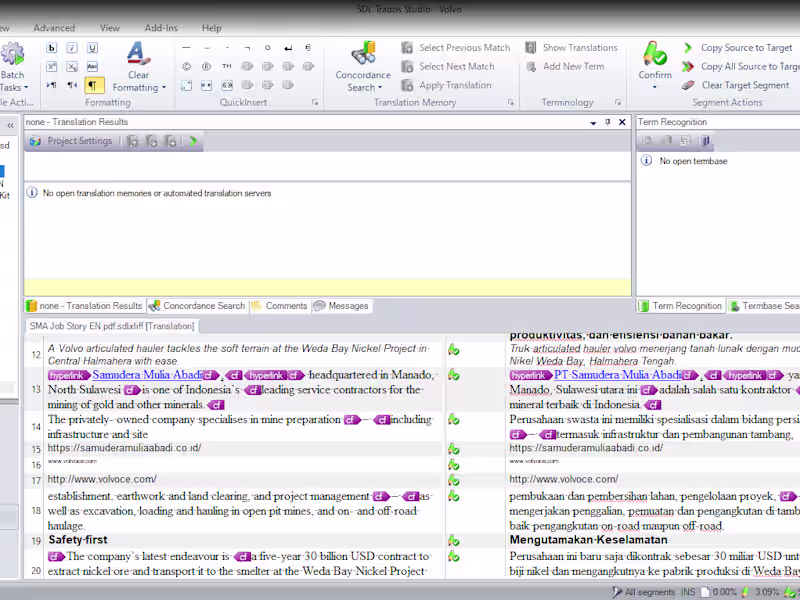Click Select Previous Match

click(x=456, y=48)
